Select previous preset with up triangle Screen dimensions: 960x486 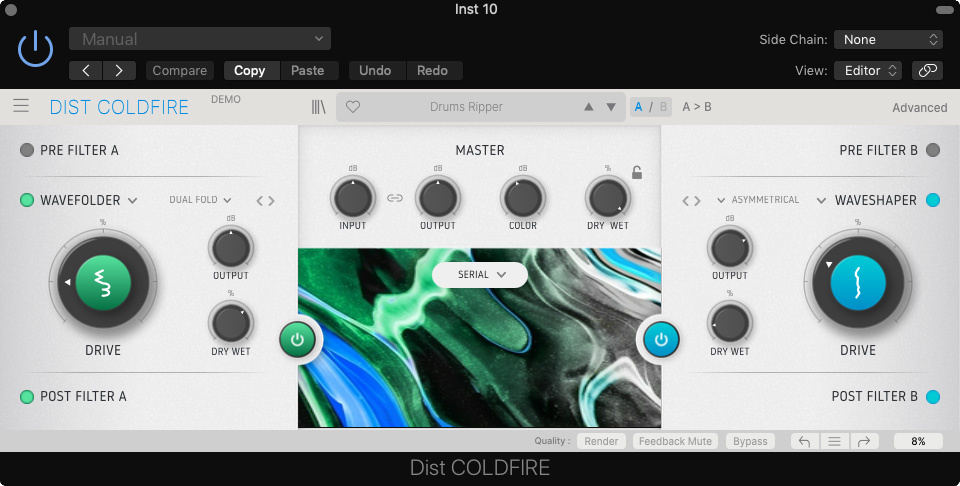pyautogui.click(x=588, y=107)
